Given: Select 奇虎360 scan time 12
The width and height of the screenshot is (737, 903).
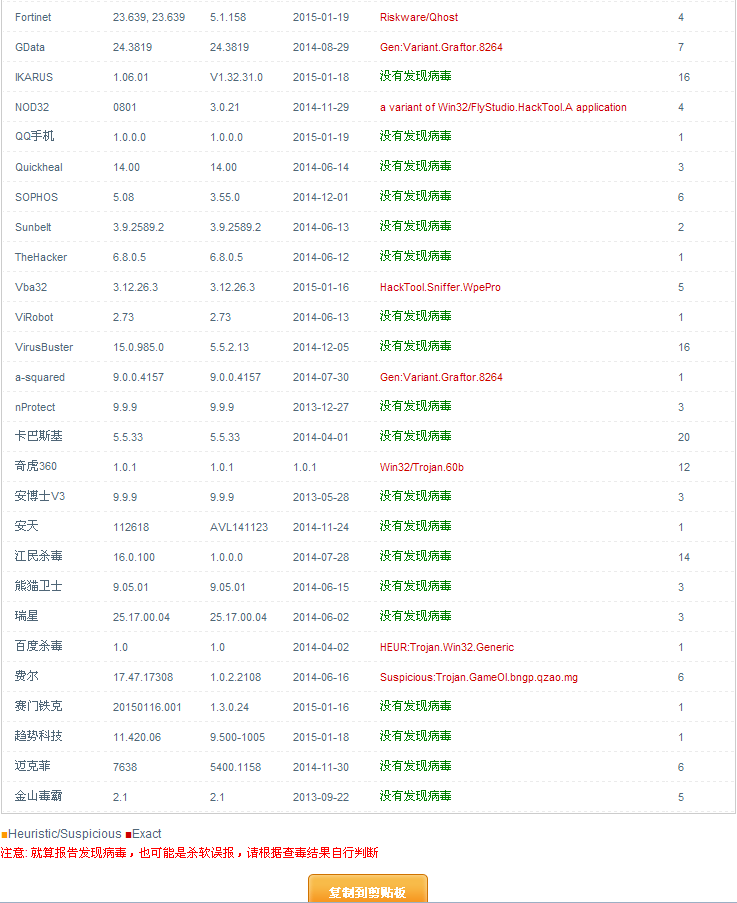Looking at the screenshot, I should (683, 467).
